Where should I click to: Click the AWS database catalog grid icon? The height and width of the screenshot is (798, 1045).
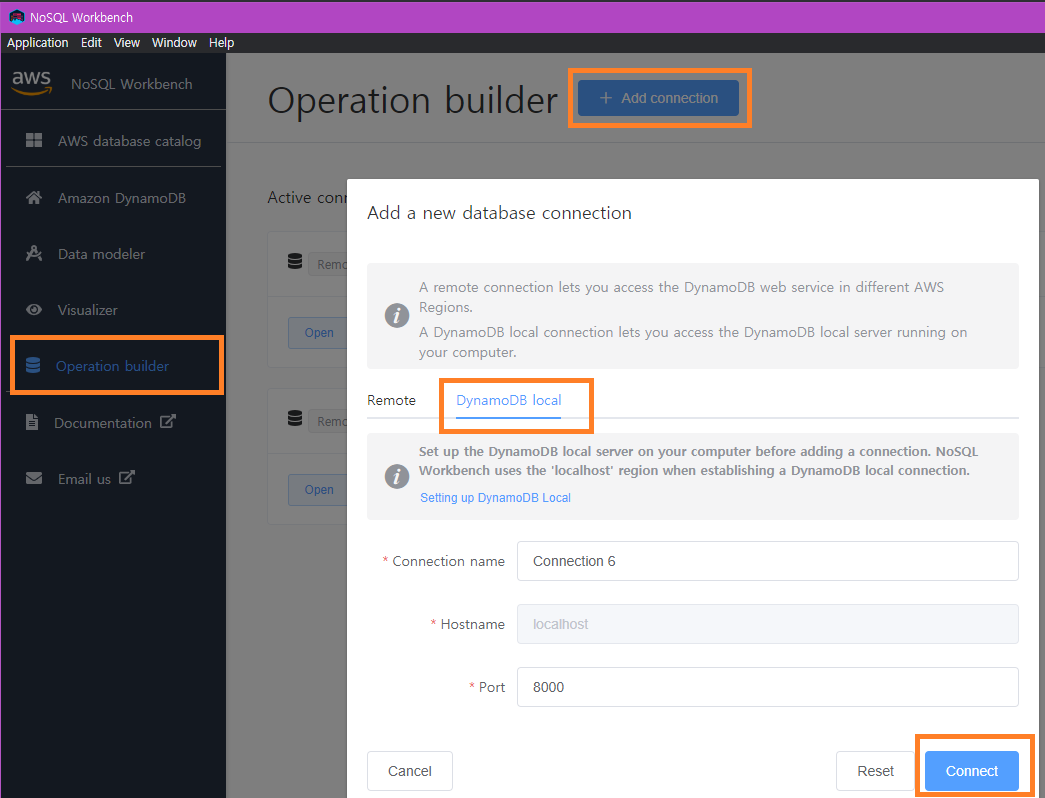34,141
